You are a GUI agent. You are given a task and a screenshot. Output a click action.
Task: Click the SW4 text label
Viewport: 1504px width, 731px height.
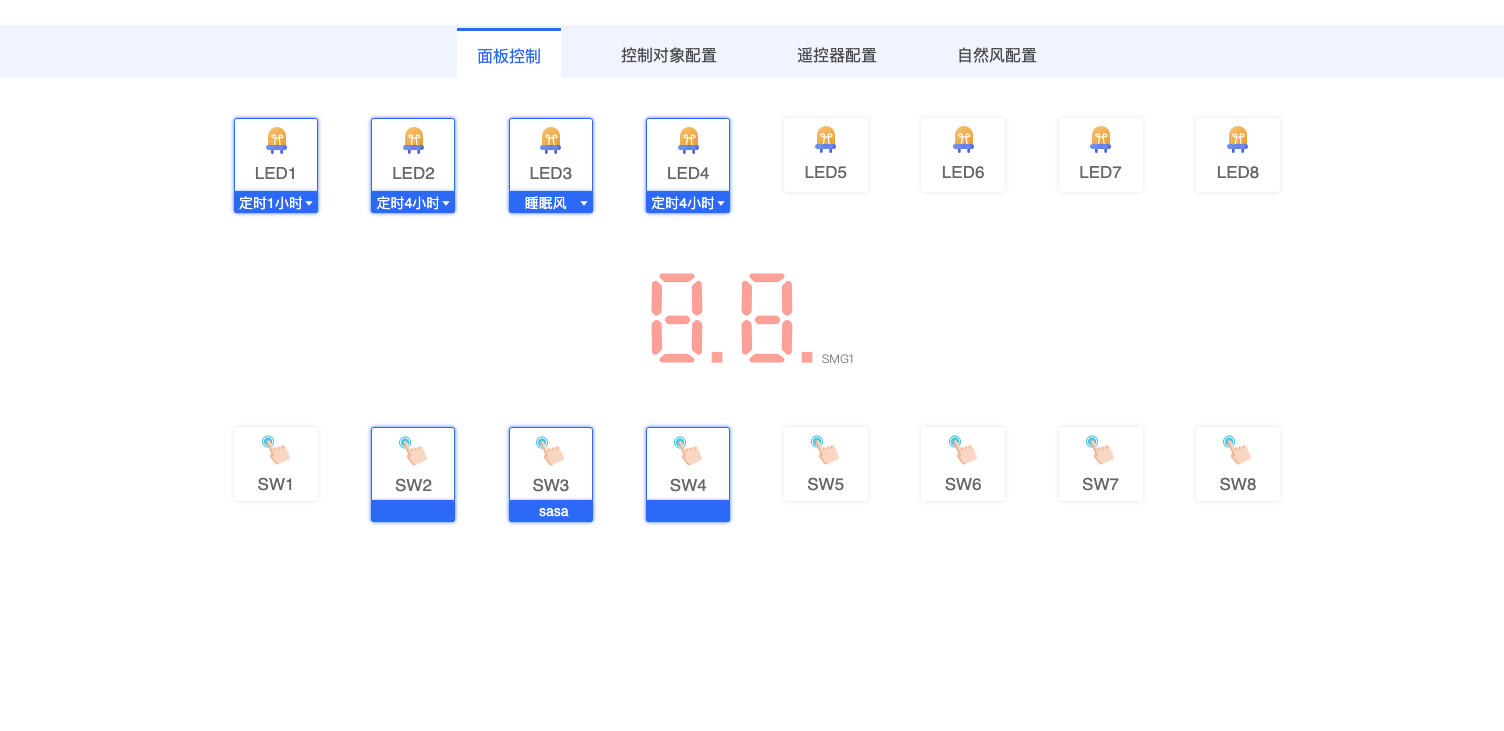(688, 485)
